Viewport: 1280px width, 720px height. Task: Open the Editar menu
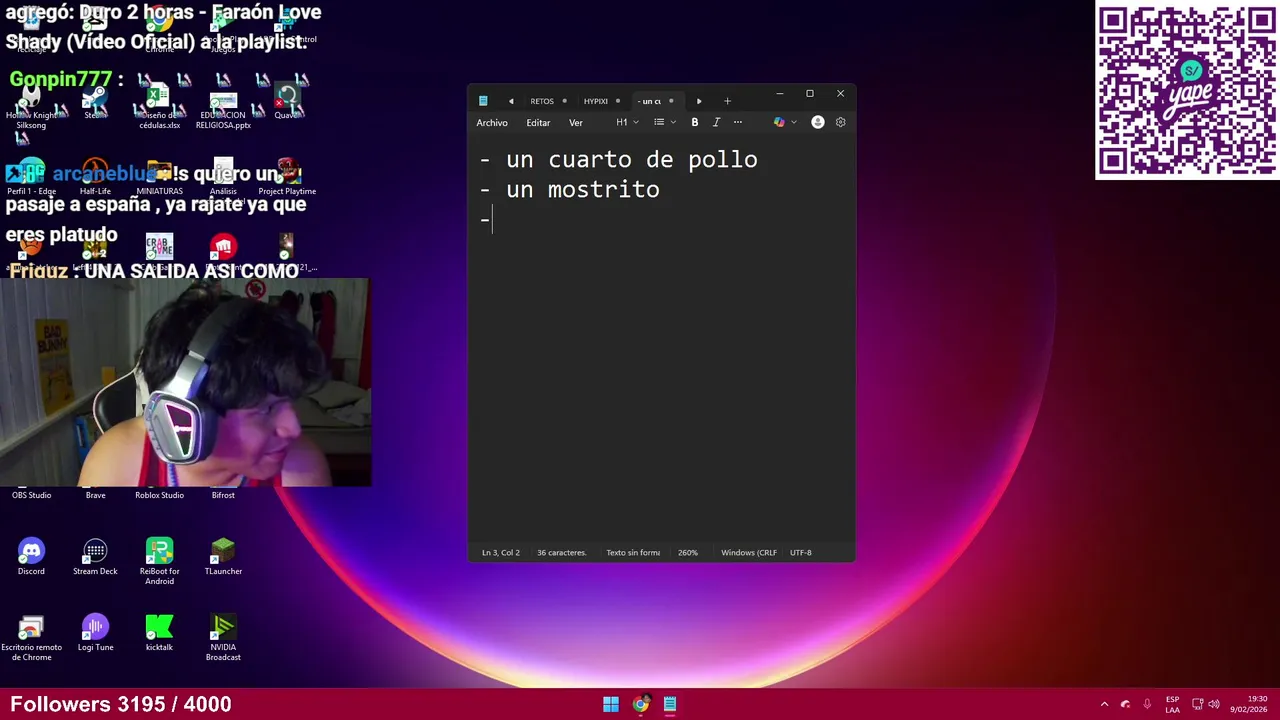pos(538,122)
